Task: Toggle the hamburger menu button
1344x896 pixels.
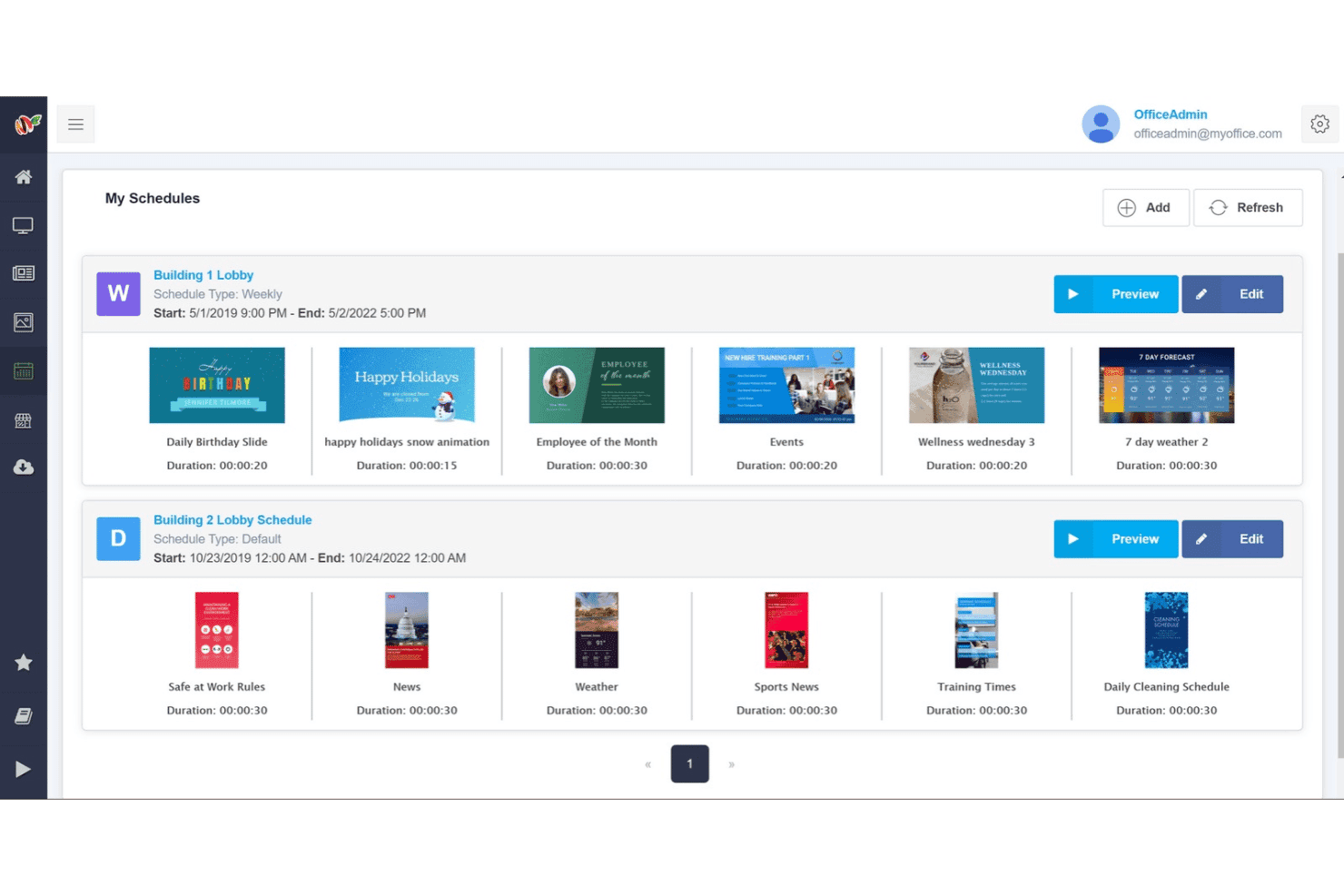Action: point(75,124)
